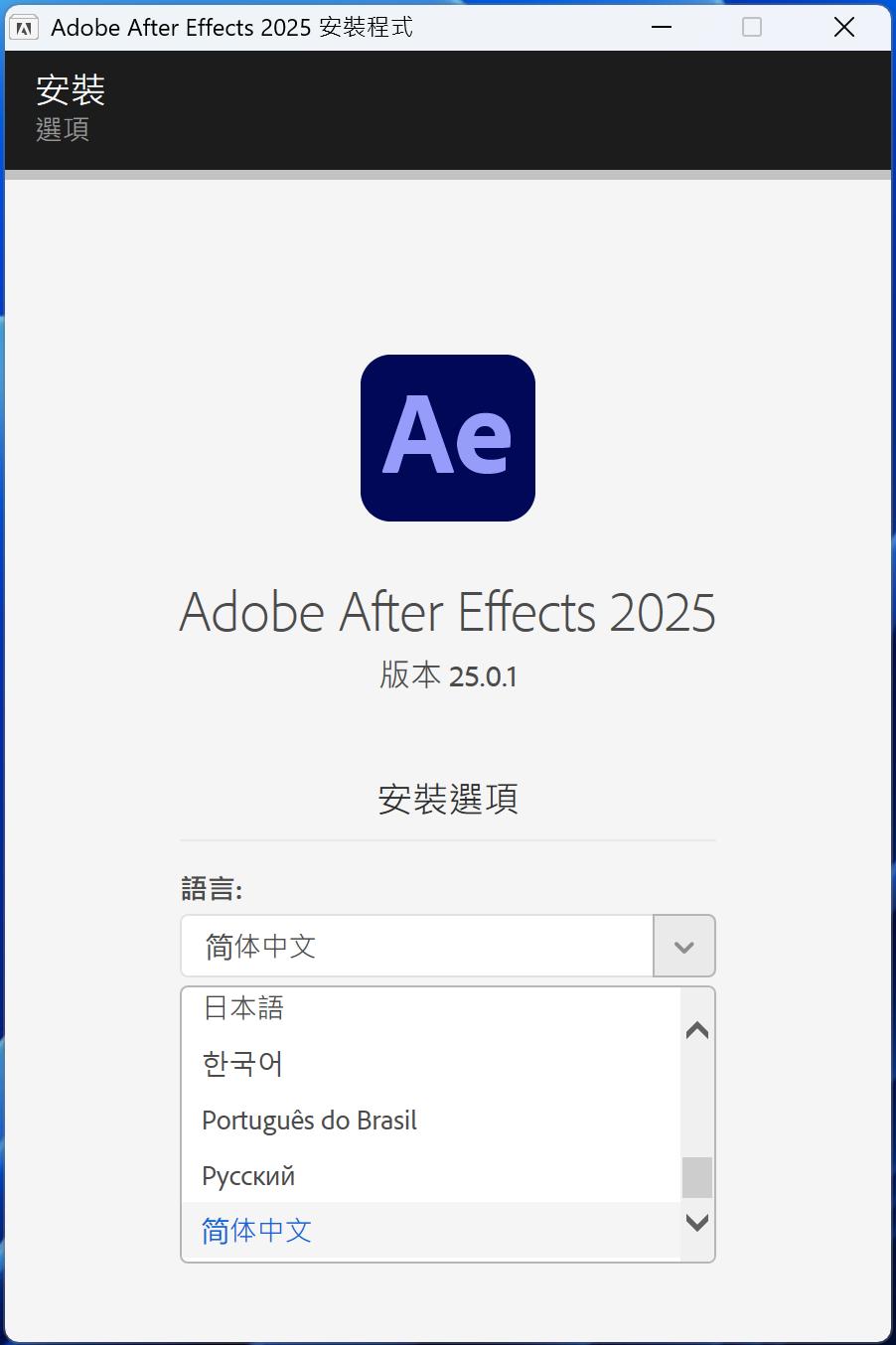Click the language list scrollbar thumb
This screenshot has height=1345, width=896.
click(x=697, y=1178)
